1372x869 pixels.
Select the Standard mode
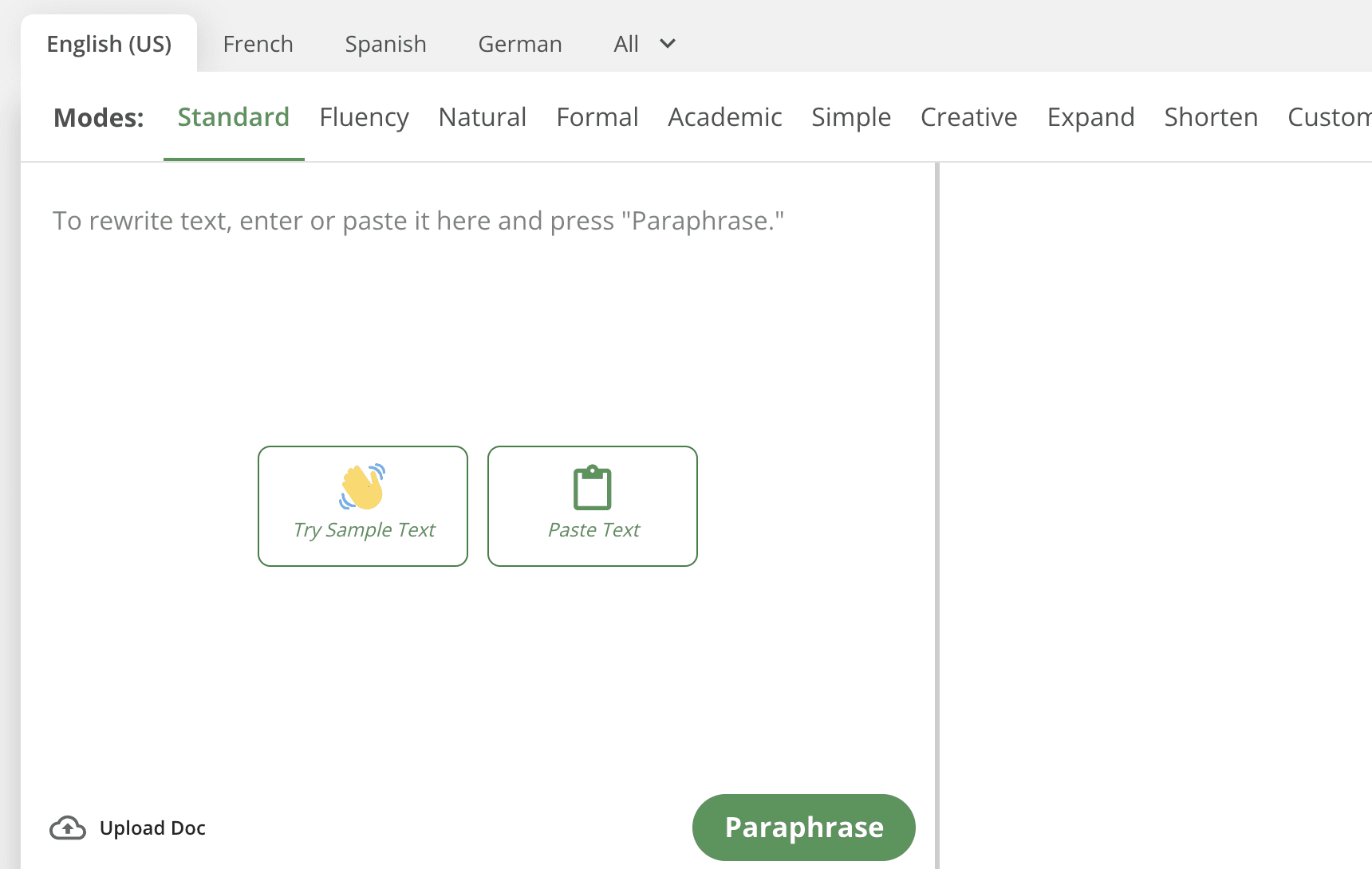point(234,117)
